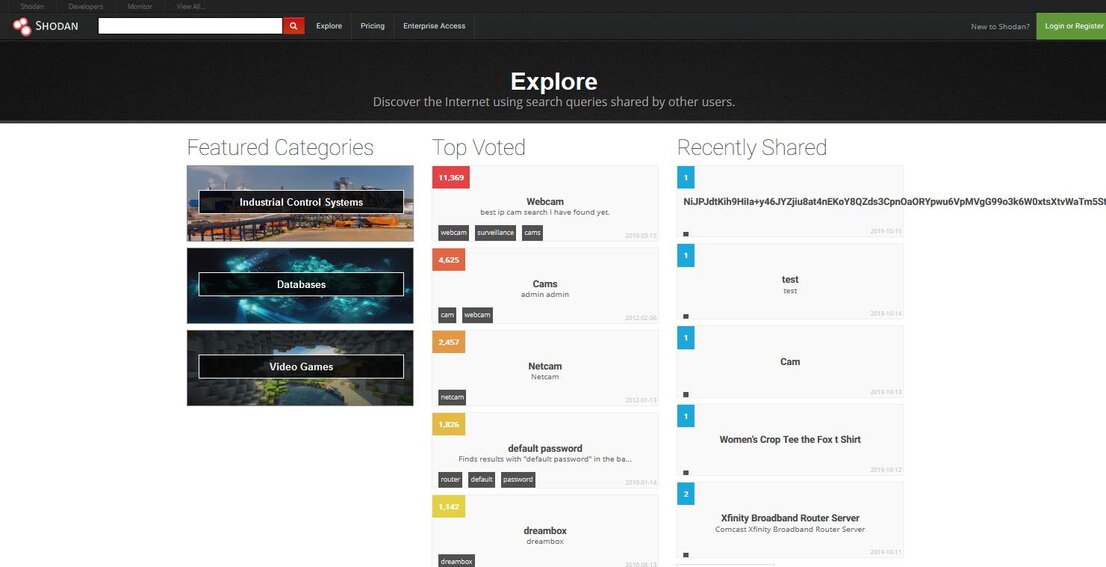Click the 1,826 vote badge on default password
The width and height of the screenshot is (1106, 567).
coord(448,424)
